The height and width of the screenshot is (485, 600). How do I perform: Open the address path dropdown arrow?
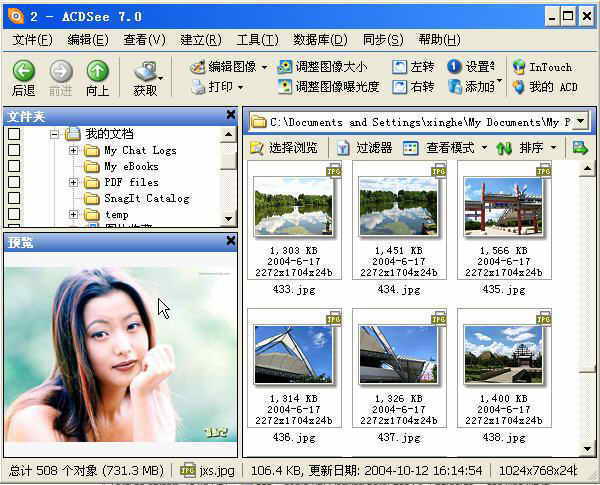coord(580,121)
